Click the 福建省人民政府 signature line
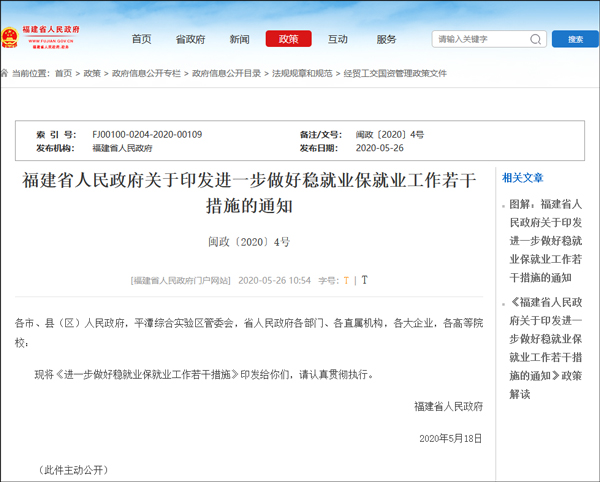 448,406
